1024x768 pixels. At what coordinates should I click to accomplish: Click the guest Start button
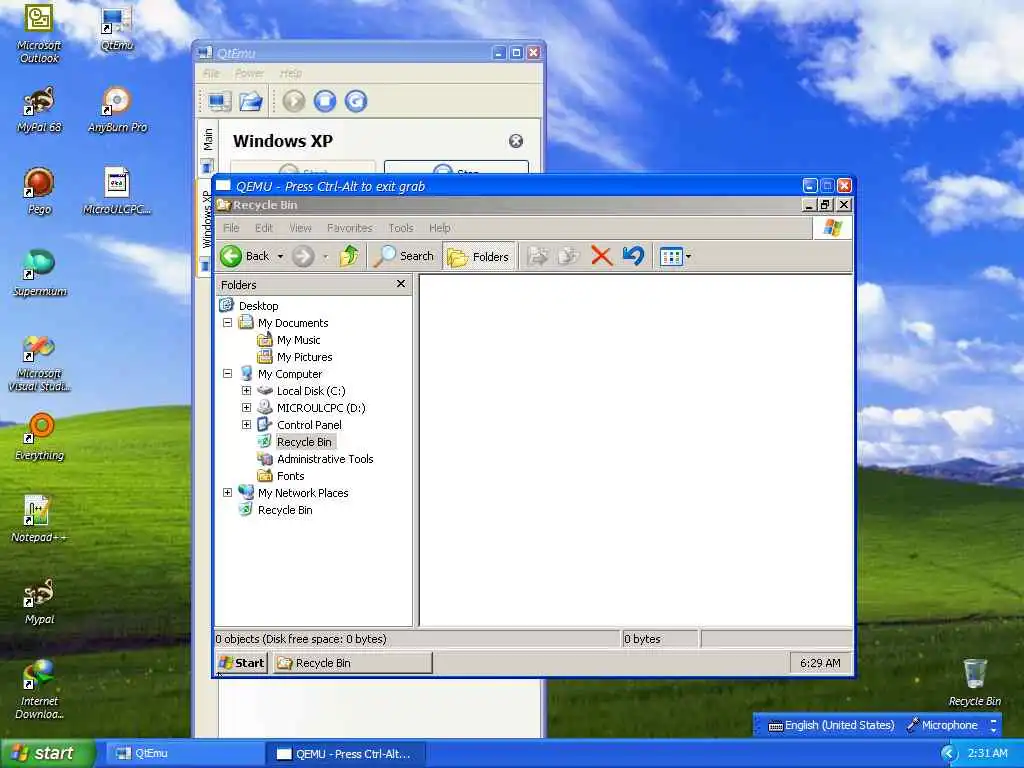242,663
